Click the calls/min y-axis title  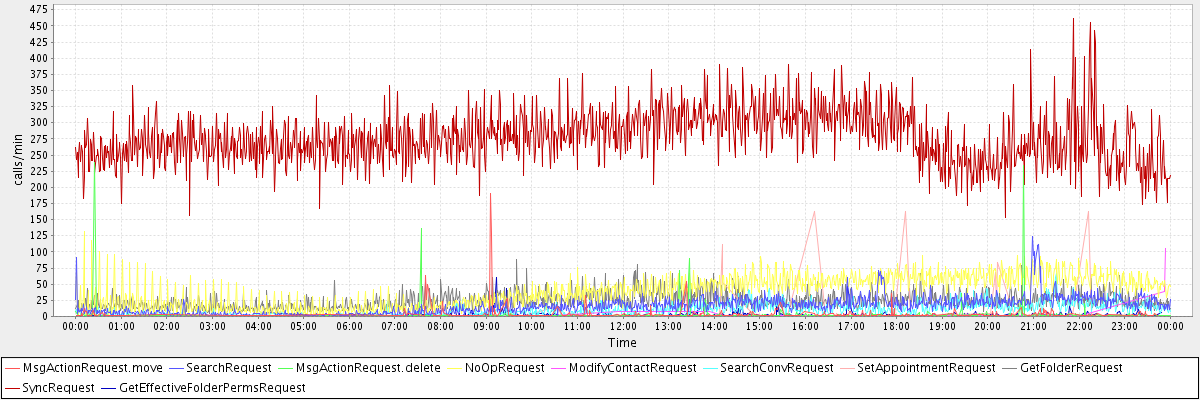(x=17, y=161)
